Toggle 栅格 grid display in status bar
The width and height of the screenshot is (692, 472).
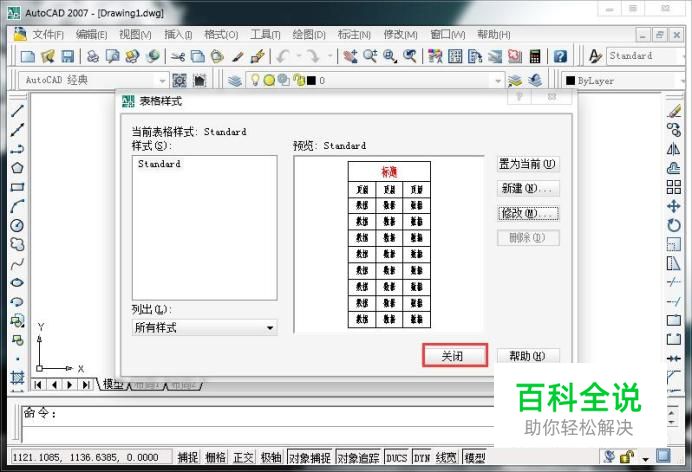[215, 457]
